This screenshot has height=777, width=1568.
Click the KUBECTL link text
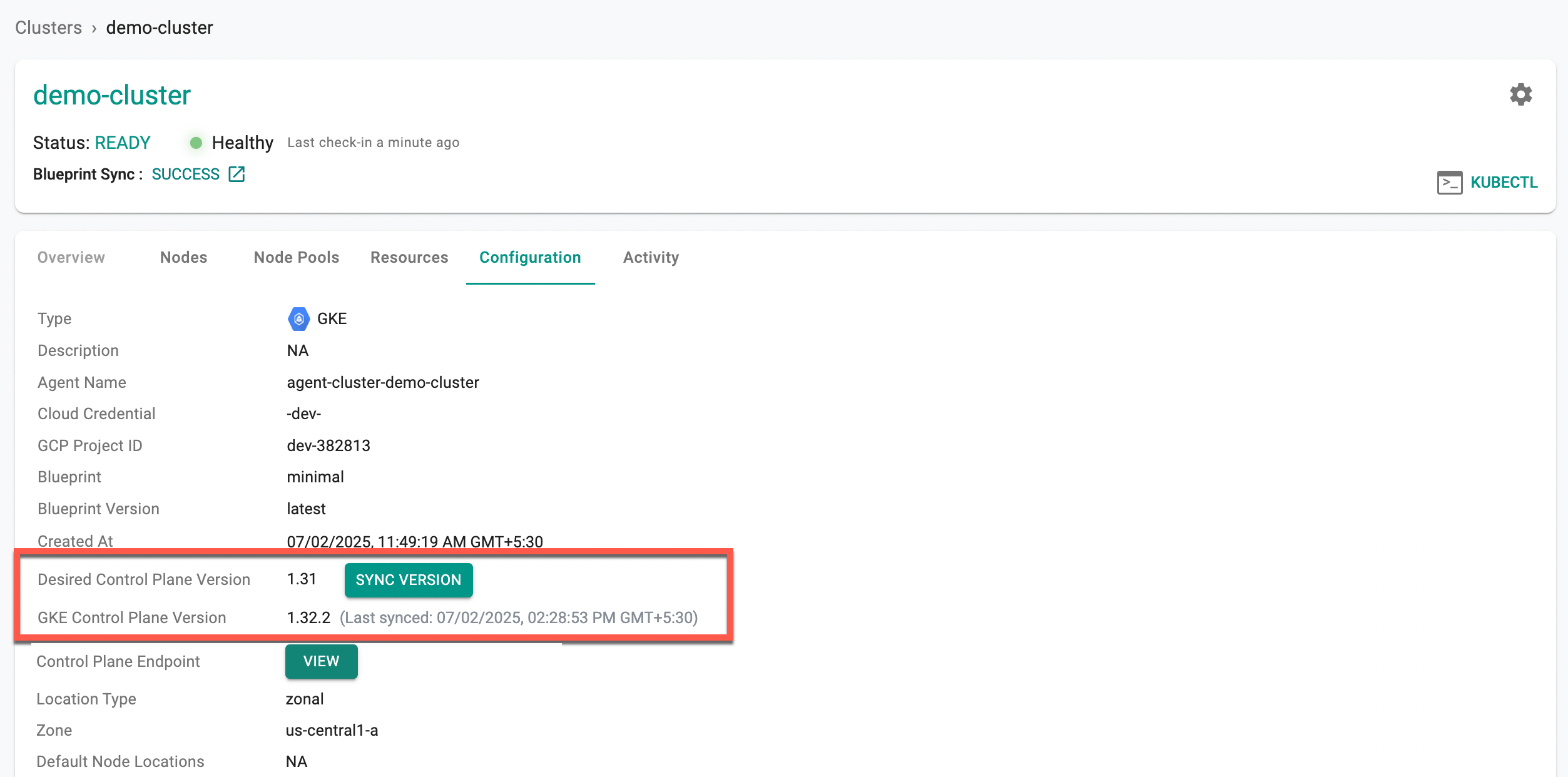[x=1504, y=183]
